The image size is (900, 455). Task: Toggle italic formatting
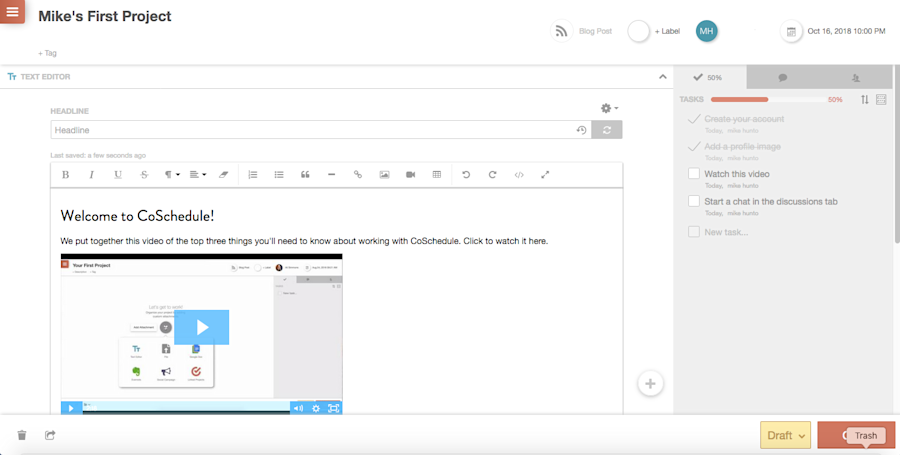[x=91, y=174]
